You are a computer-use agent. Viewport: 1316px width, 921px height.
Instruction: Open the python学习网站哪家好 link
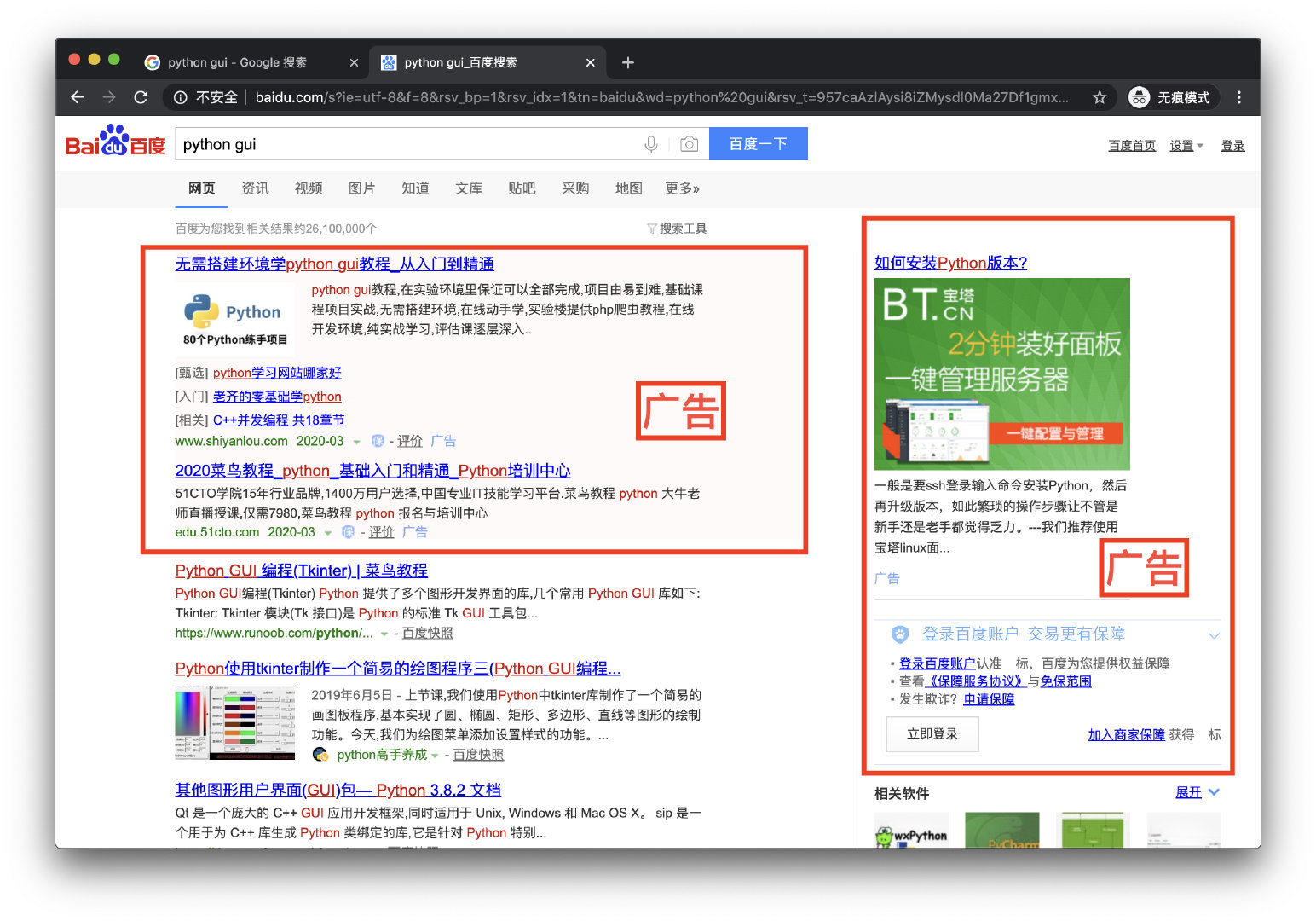277,373
